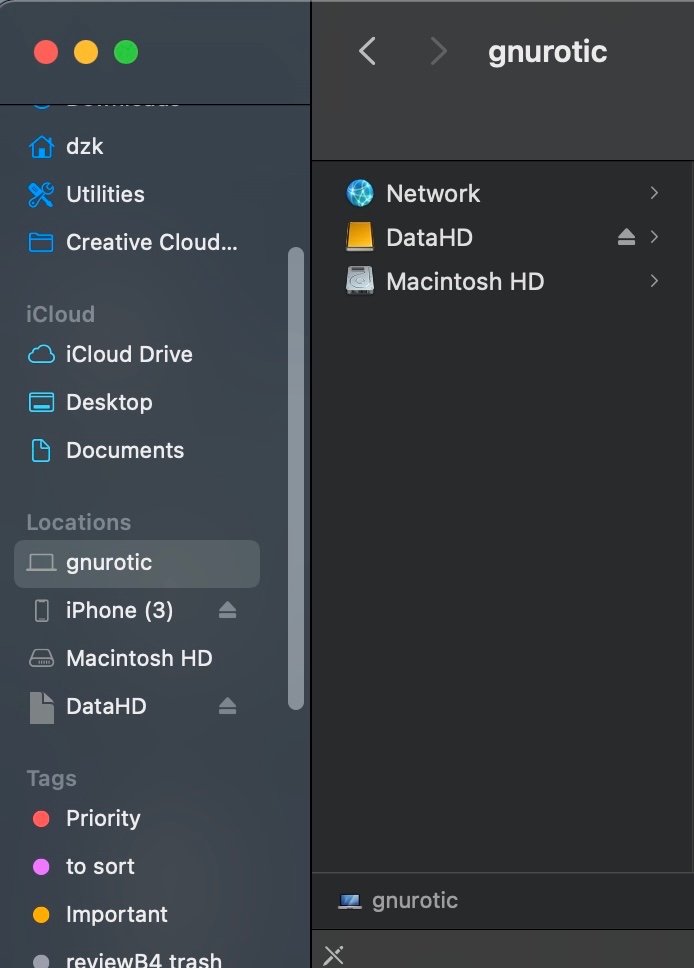Select the purple 'to sort' tag

click(x=99, y=866)
